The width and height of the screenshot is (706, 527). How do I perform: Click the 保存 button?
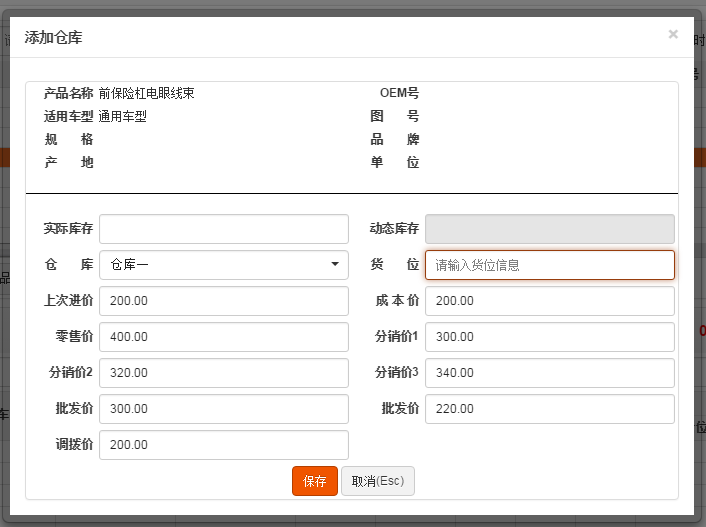click(x=315, y=481)
